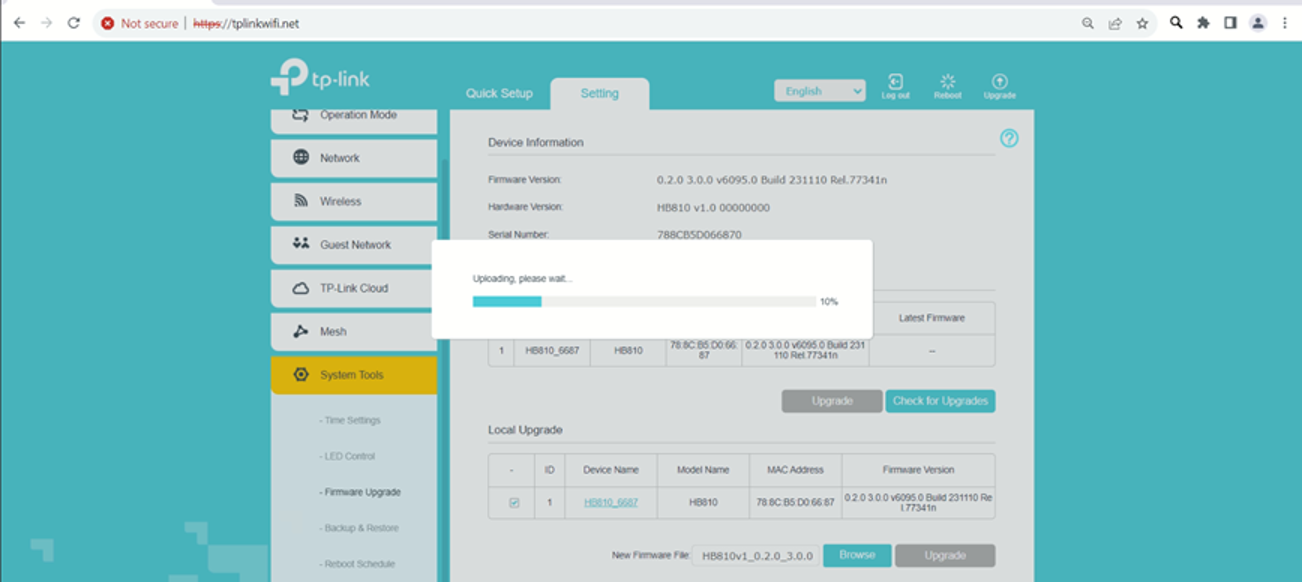Bookmark page with the star icon
The height and width of the screenshot is (582, 1302).
pyautogui.click(x=1142, y=23)
